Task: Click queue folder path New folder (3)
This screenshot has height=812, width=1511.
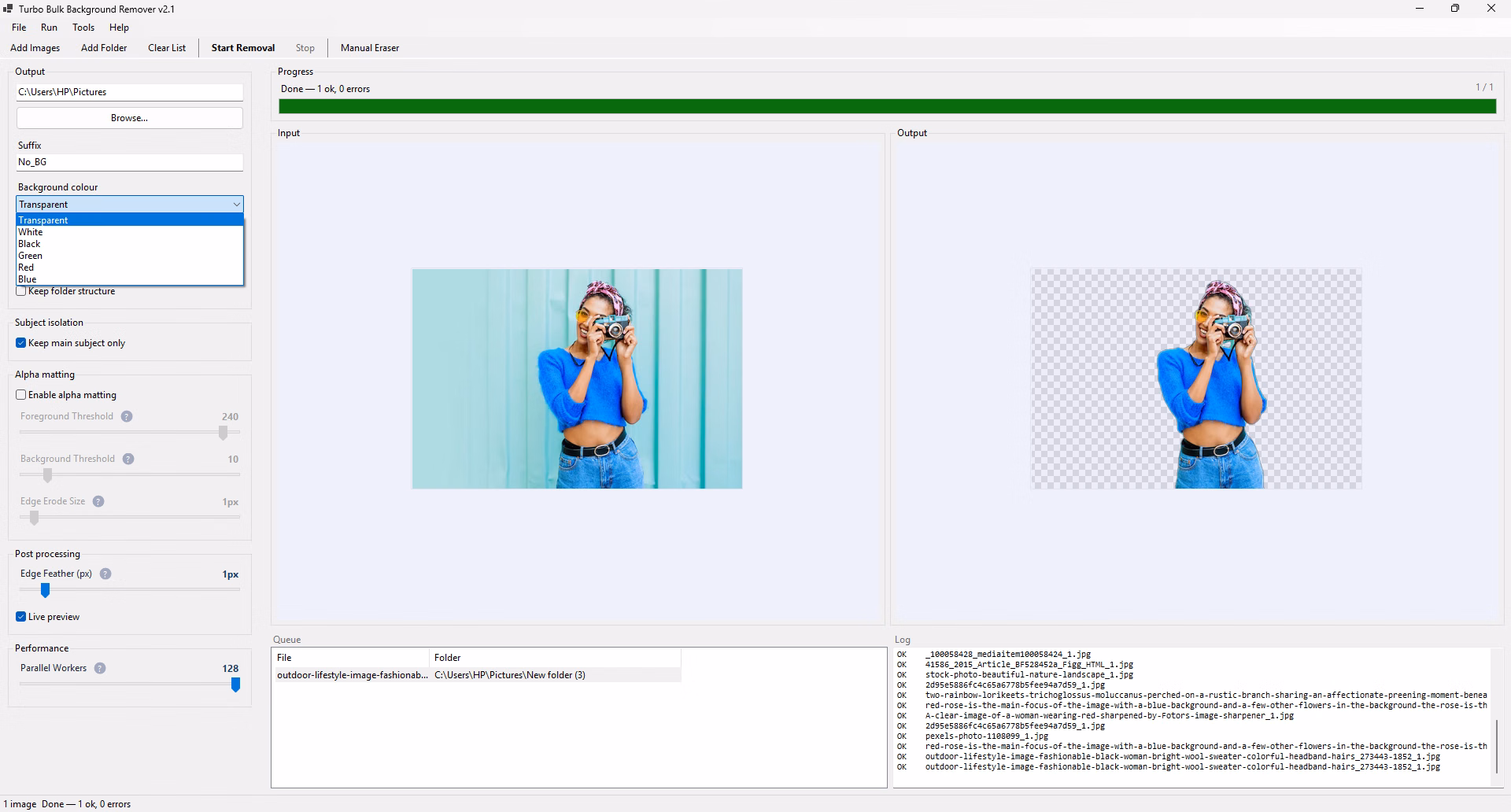Action: tap(510, 675)
